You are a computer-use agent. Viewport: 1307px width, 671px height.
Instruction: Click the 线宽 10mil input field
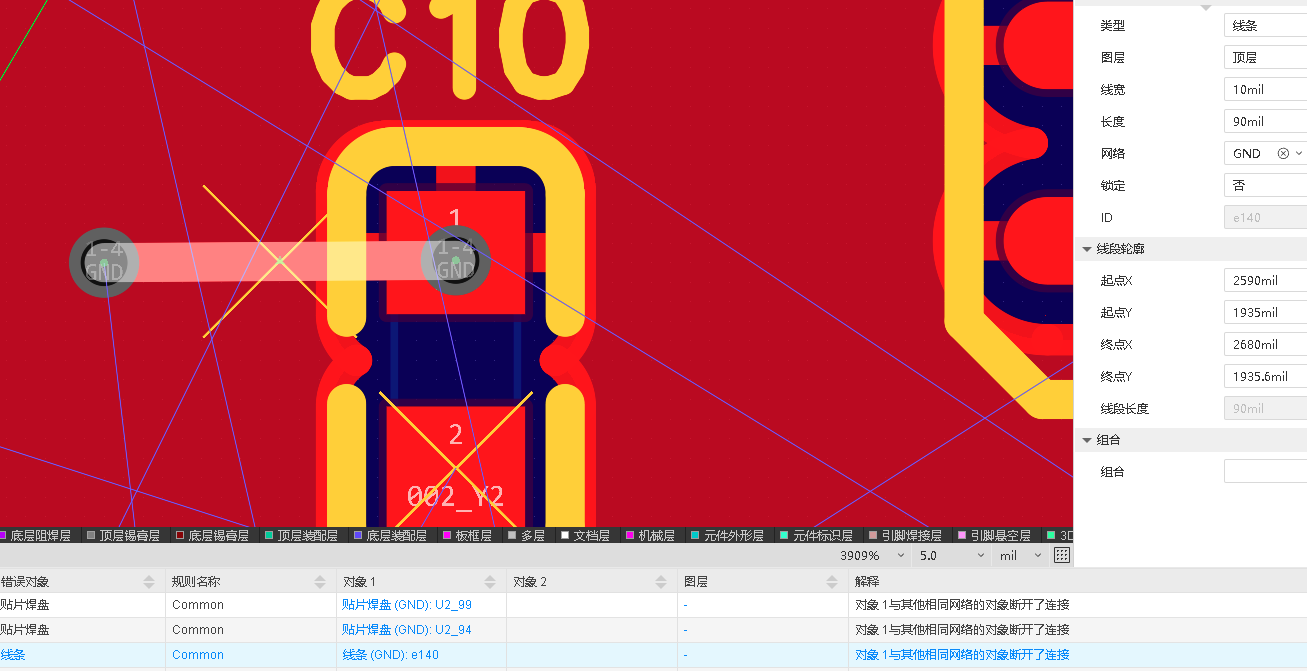1264,90
